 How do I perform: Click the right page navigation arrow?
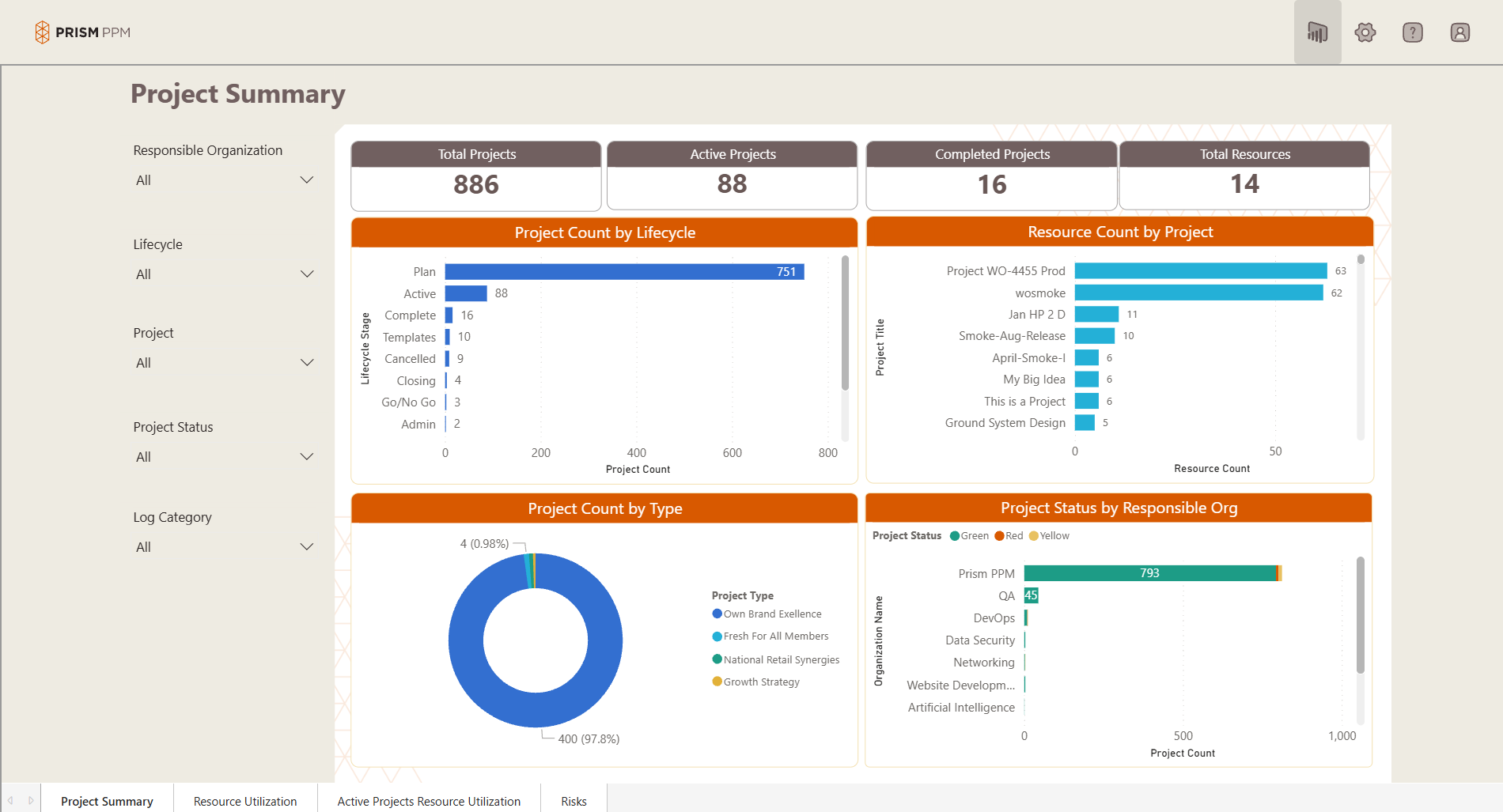click(31, 799)
